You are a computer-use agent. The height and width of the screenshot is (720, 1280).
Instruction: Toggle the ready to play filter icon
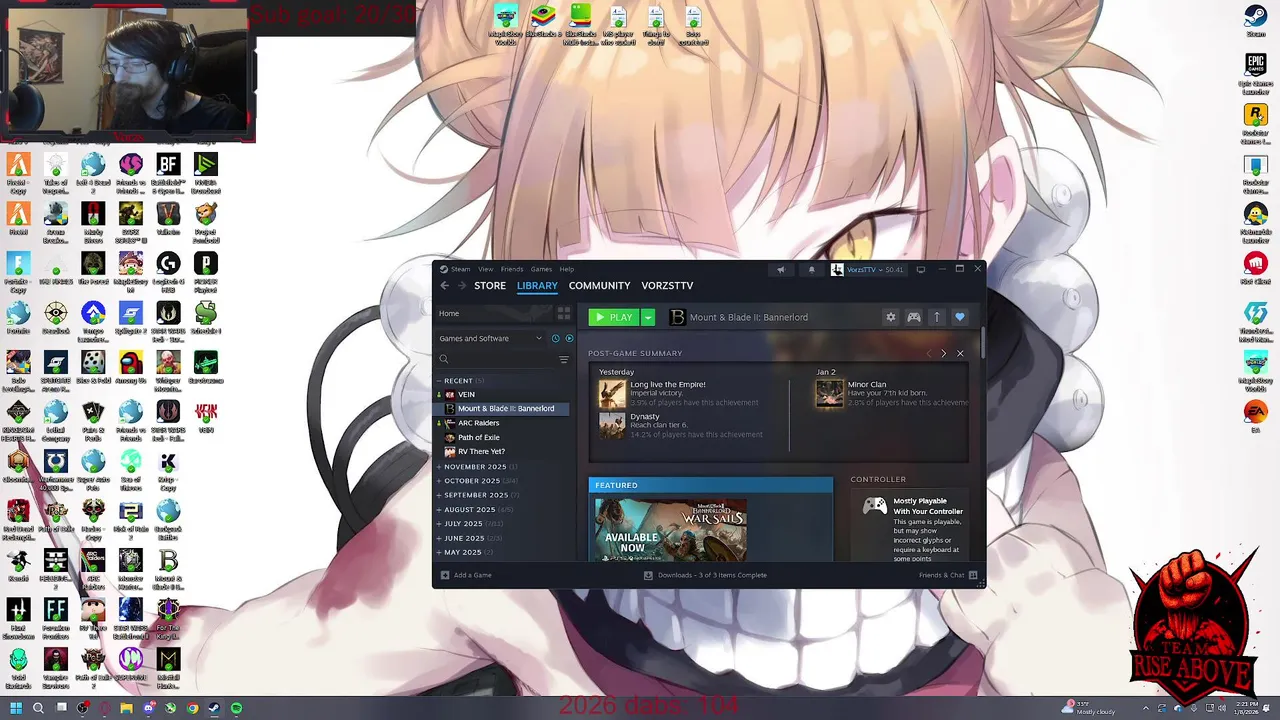(569, 338)
